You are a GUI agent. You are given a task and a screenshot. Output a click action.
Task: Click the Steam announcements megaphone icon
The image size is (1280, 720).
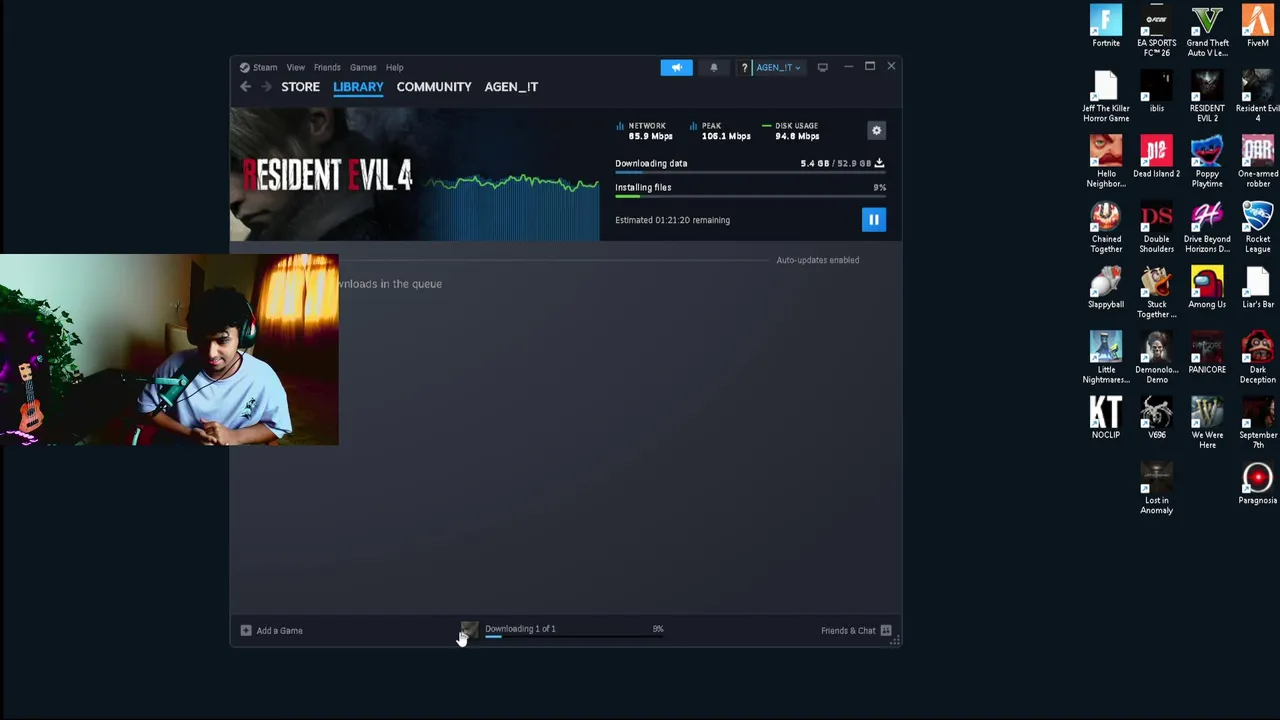(x=676, y=67)
